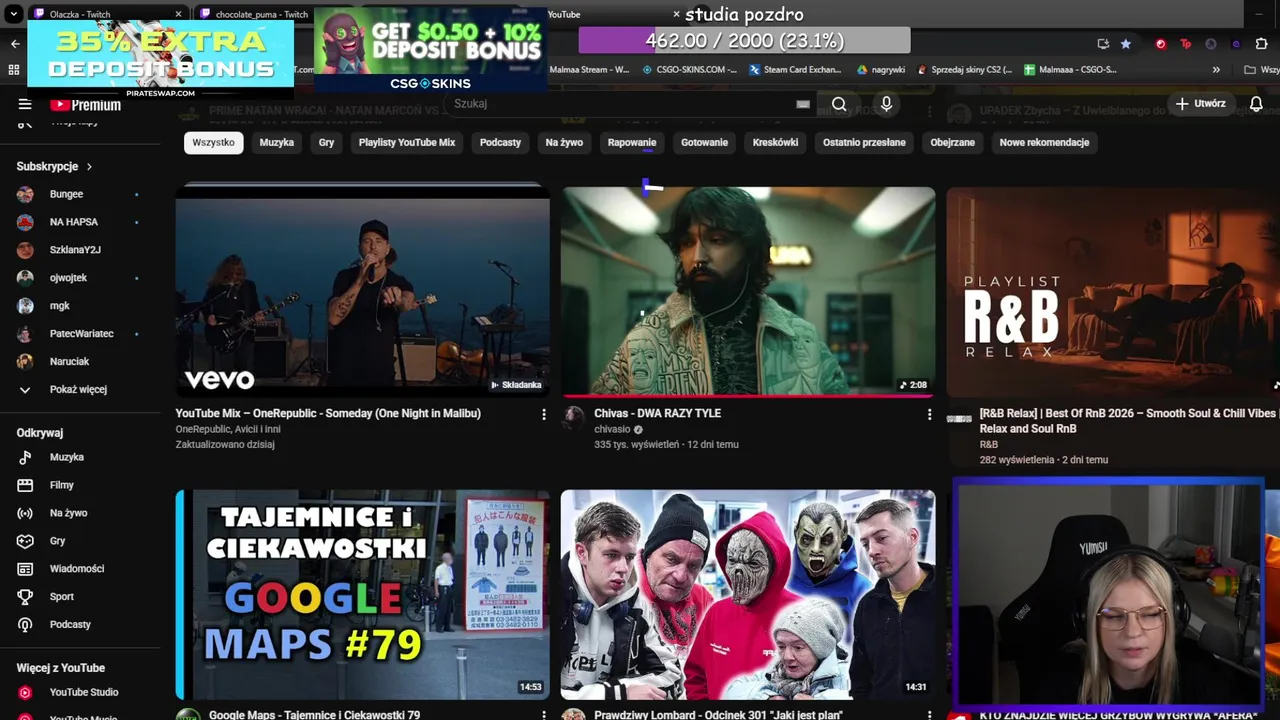Open the on-screen keyboard icon in search
This screenshot has height=720, width=1280.
tap(803, 104)
